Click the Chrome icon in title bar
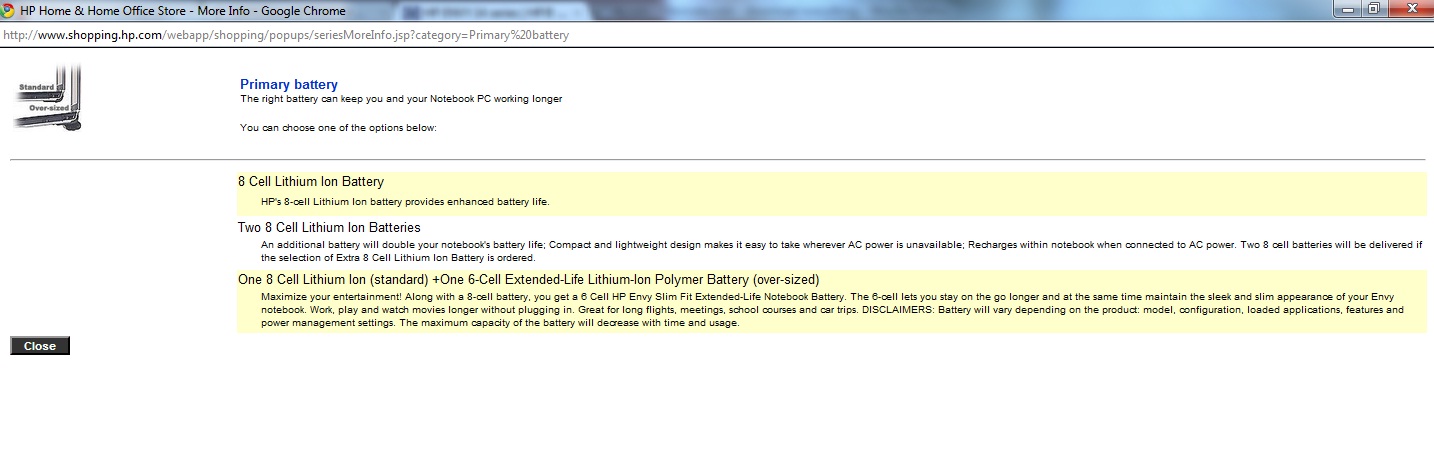Viewport: 1434px width, 455px height. [9, 11]
